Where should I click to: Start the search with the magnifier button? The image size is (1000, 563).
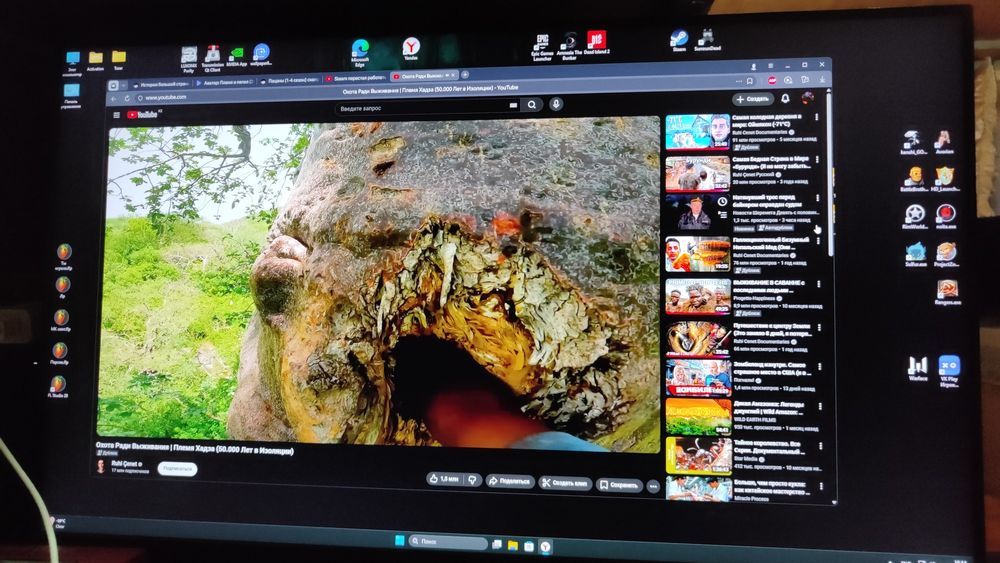click(531, 105)
